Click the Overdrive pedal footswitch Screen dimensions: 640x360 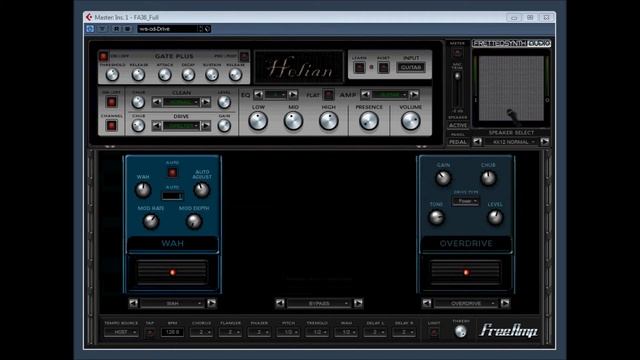click(x=466, y=272)
